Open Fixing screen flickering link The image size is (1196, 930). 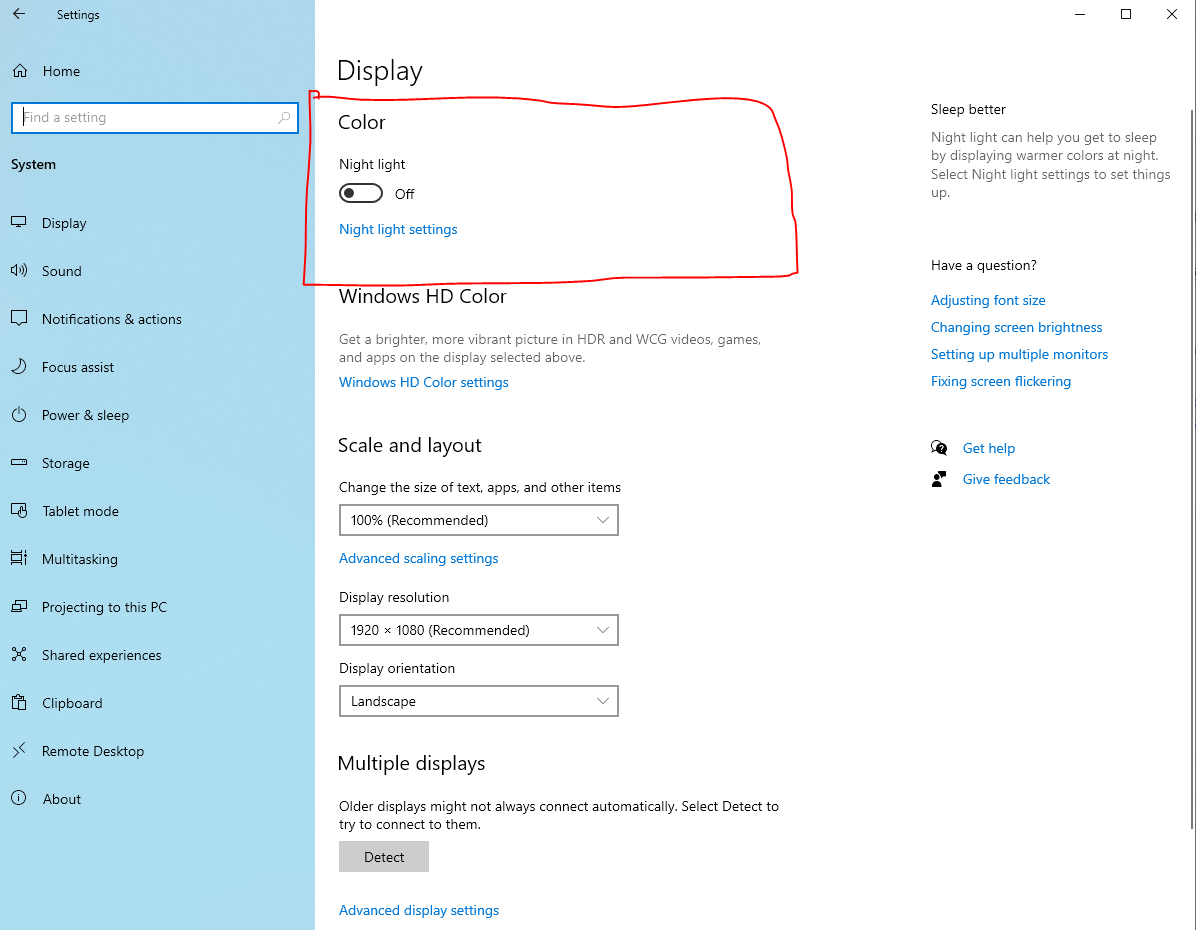pyautogui.click(x=1001, y=381)
